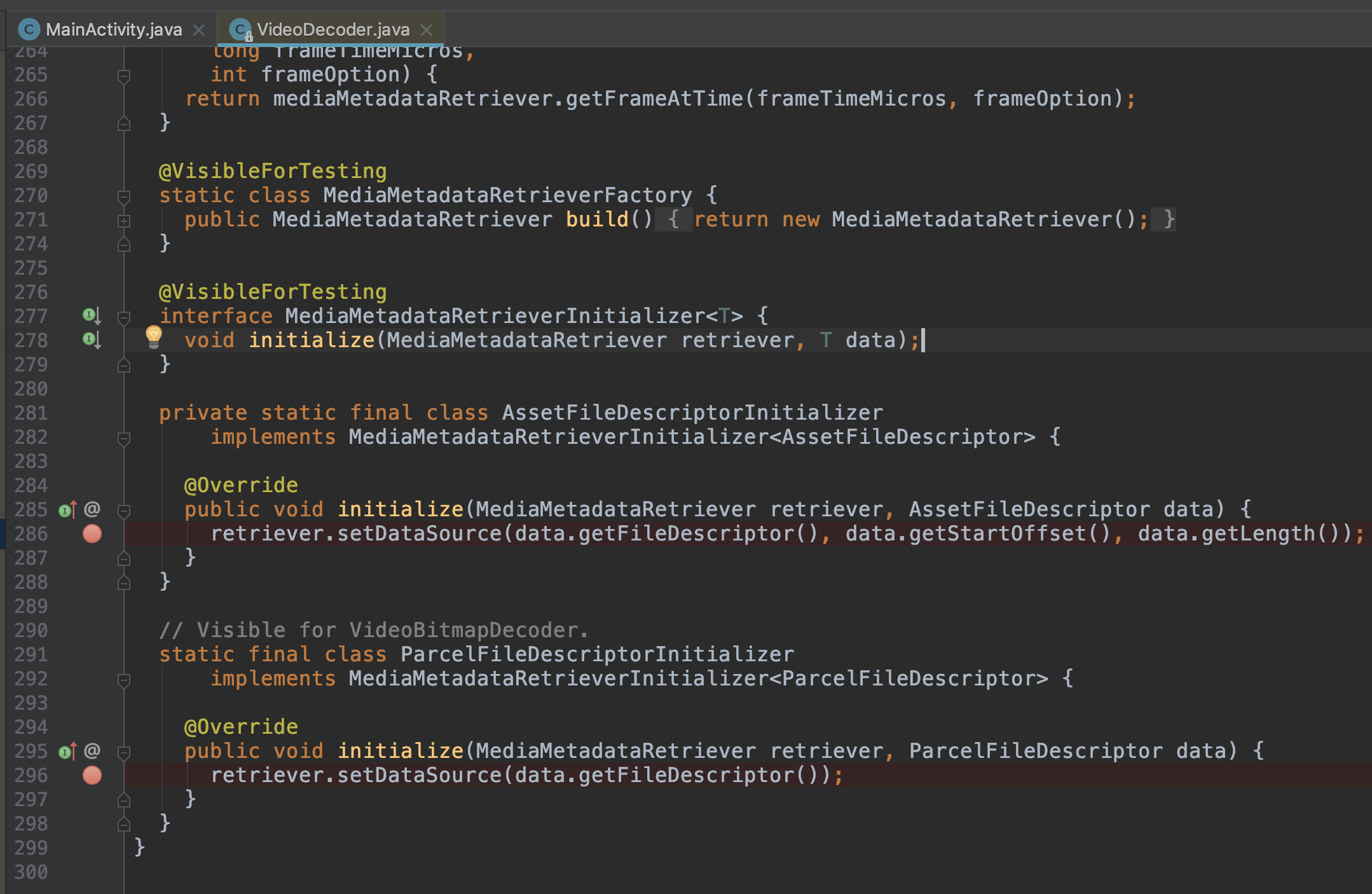Collapse the MediaMetadataRetrieverFactory class fold on line 270
The width and height of the screenshot is (1372, 894).
click(124, 196)
